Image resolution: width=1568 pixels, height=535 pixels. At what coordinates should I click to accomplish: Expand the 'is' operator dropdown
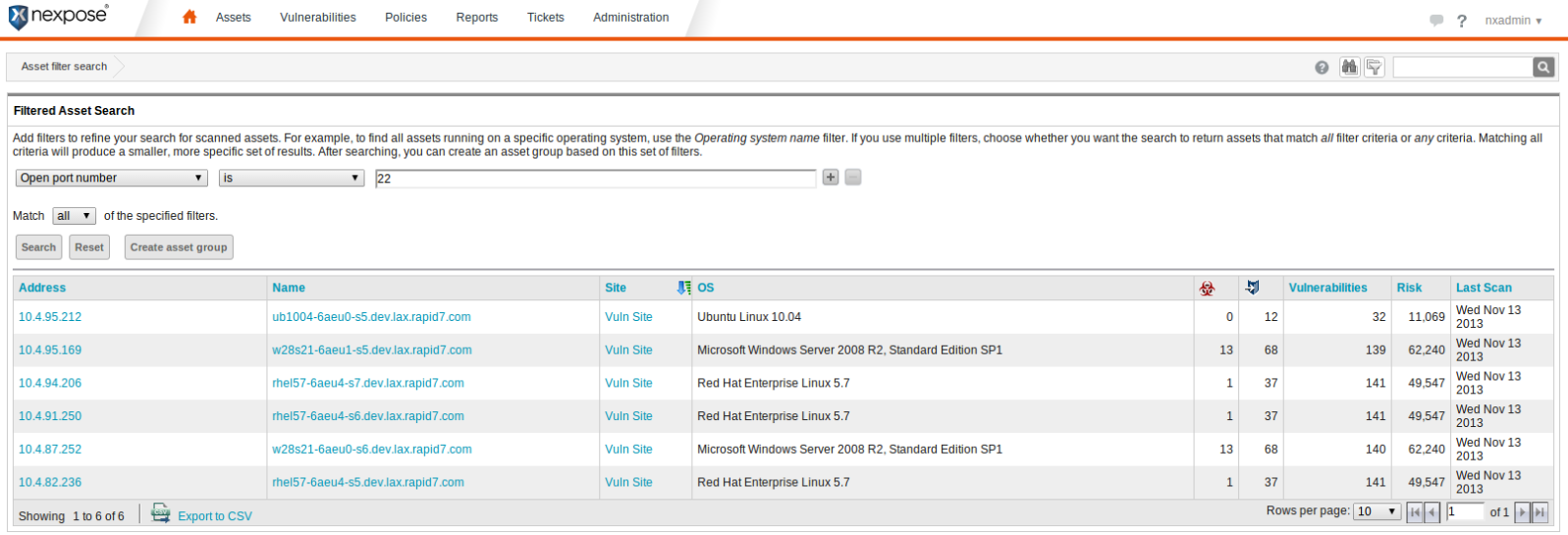point(291,178)
